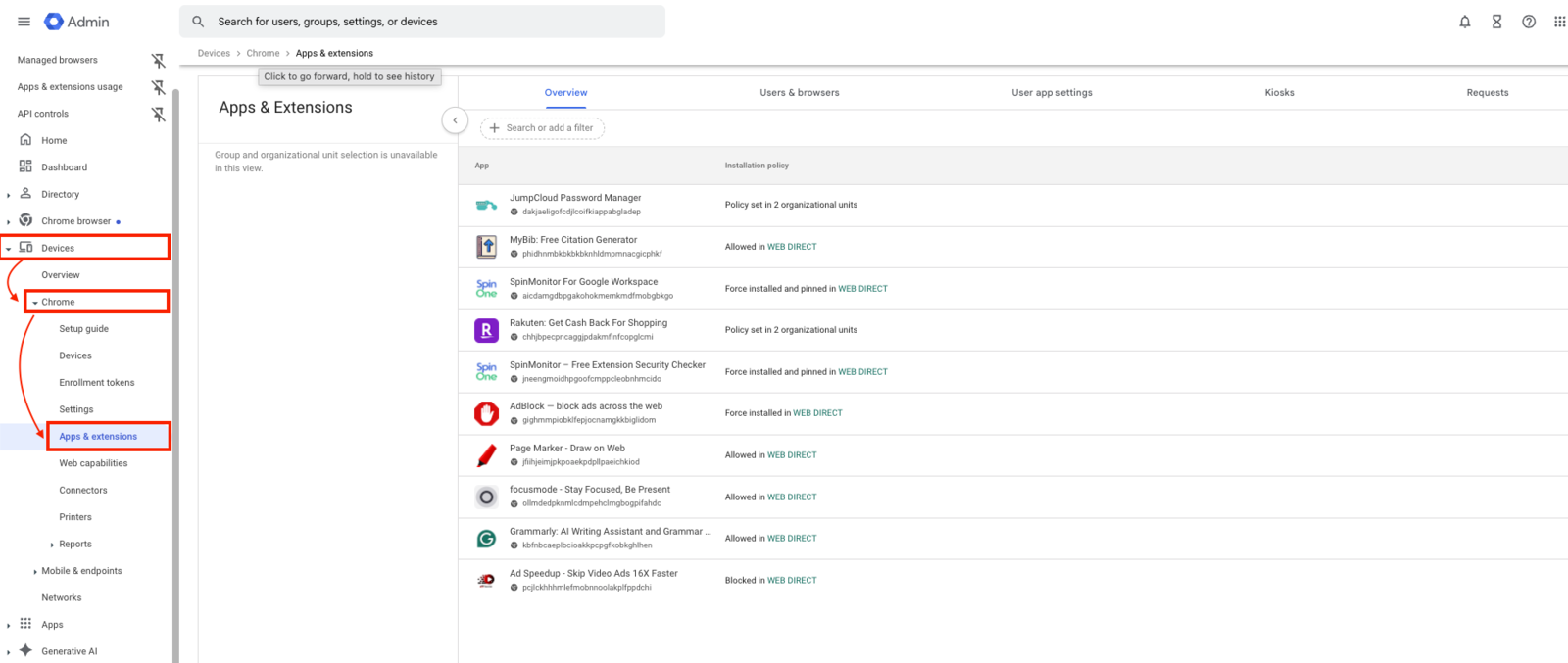The width and height of the screenshot is (1568, 663).
Task: Click the Apps grid icon in sidebar
Action: (x=25, y=624)
